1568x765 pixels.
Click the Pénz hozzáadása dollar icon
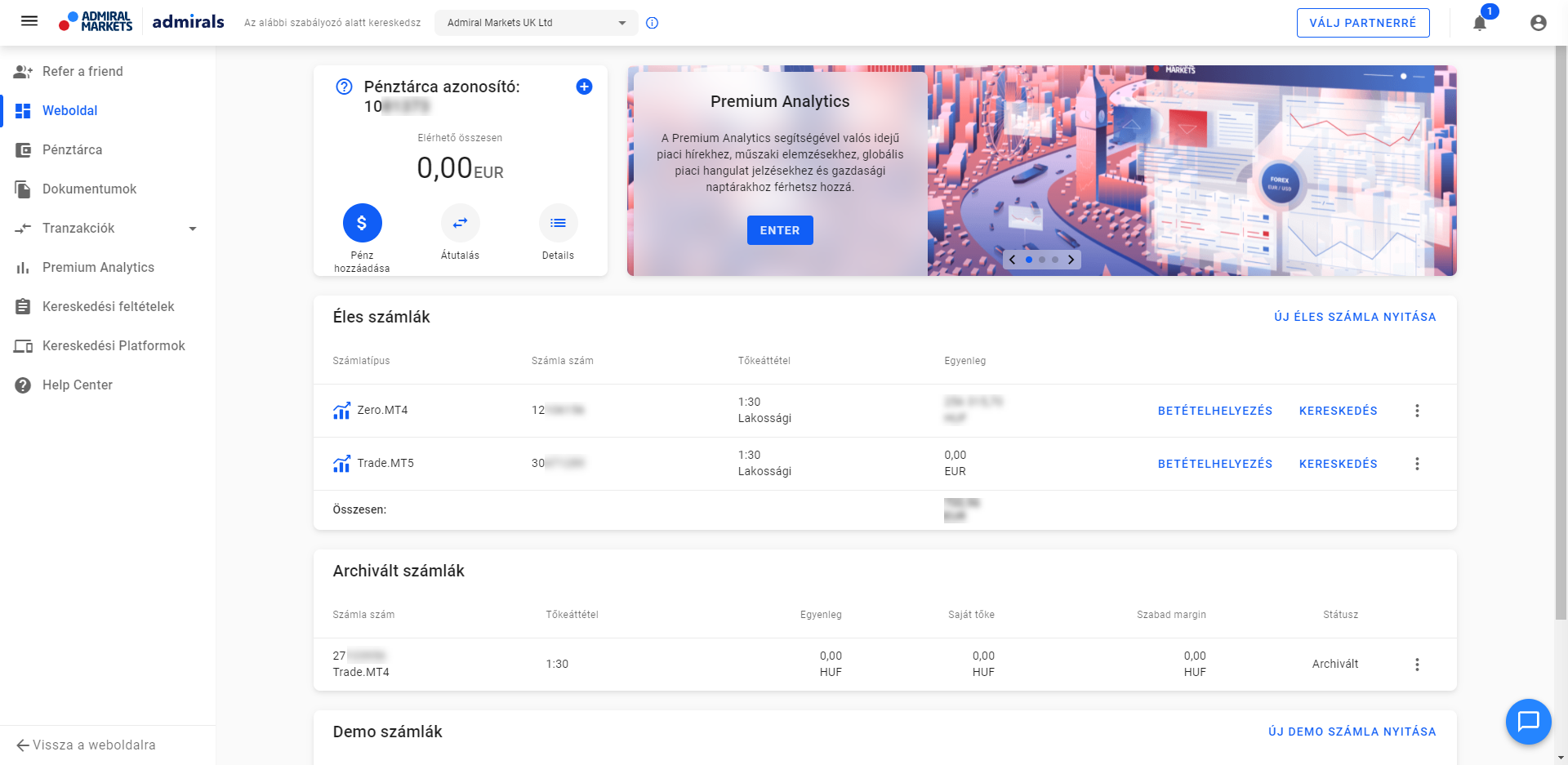point(363,223)
